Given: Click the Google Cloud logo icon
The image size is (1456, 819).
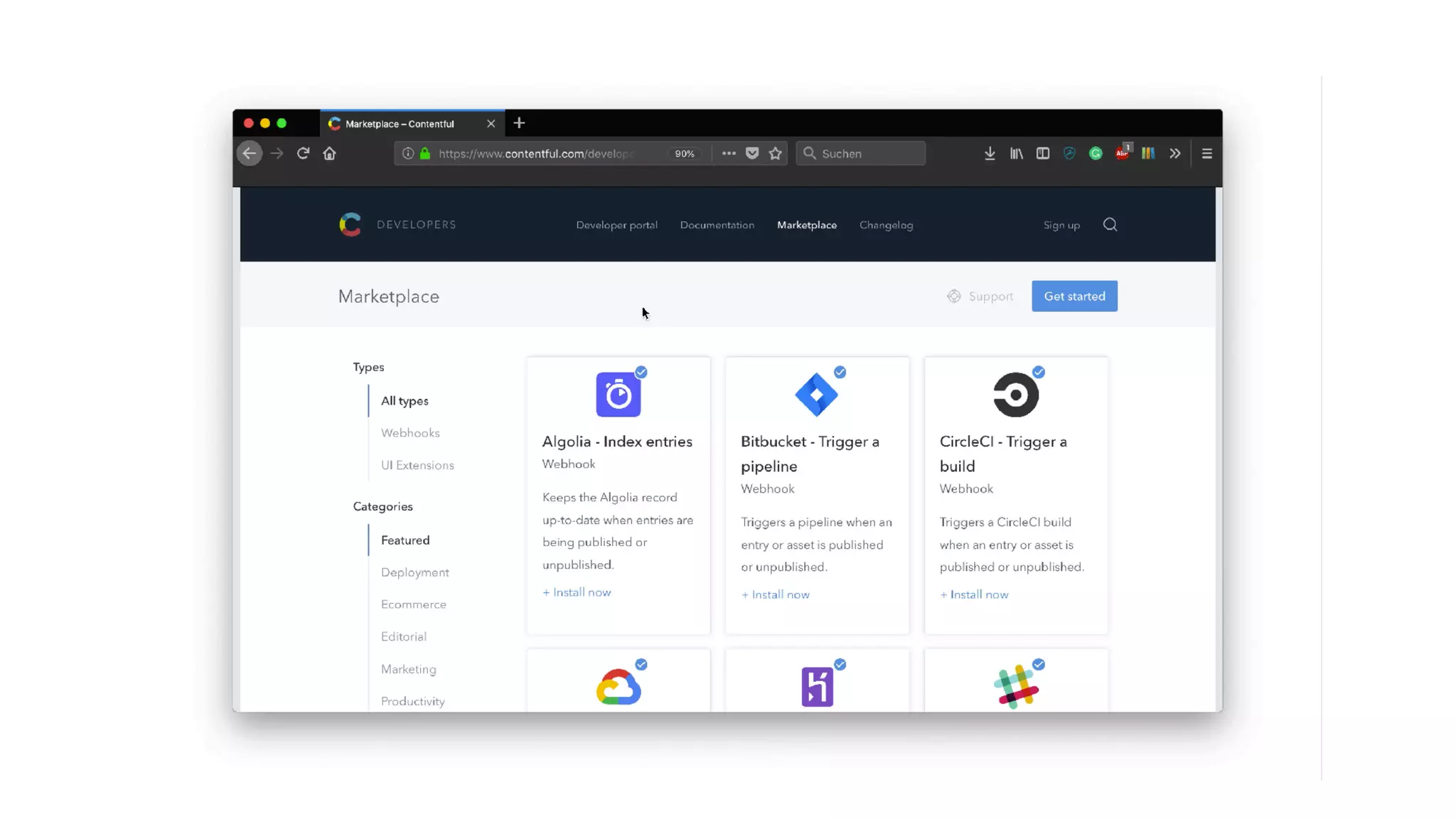Looking at the screenshot, I should pos(618,687).
